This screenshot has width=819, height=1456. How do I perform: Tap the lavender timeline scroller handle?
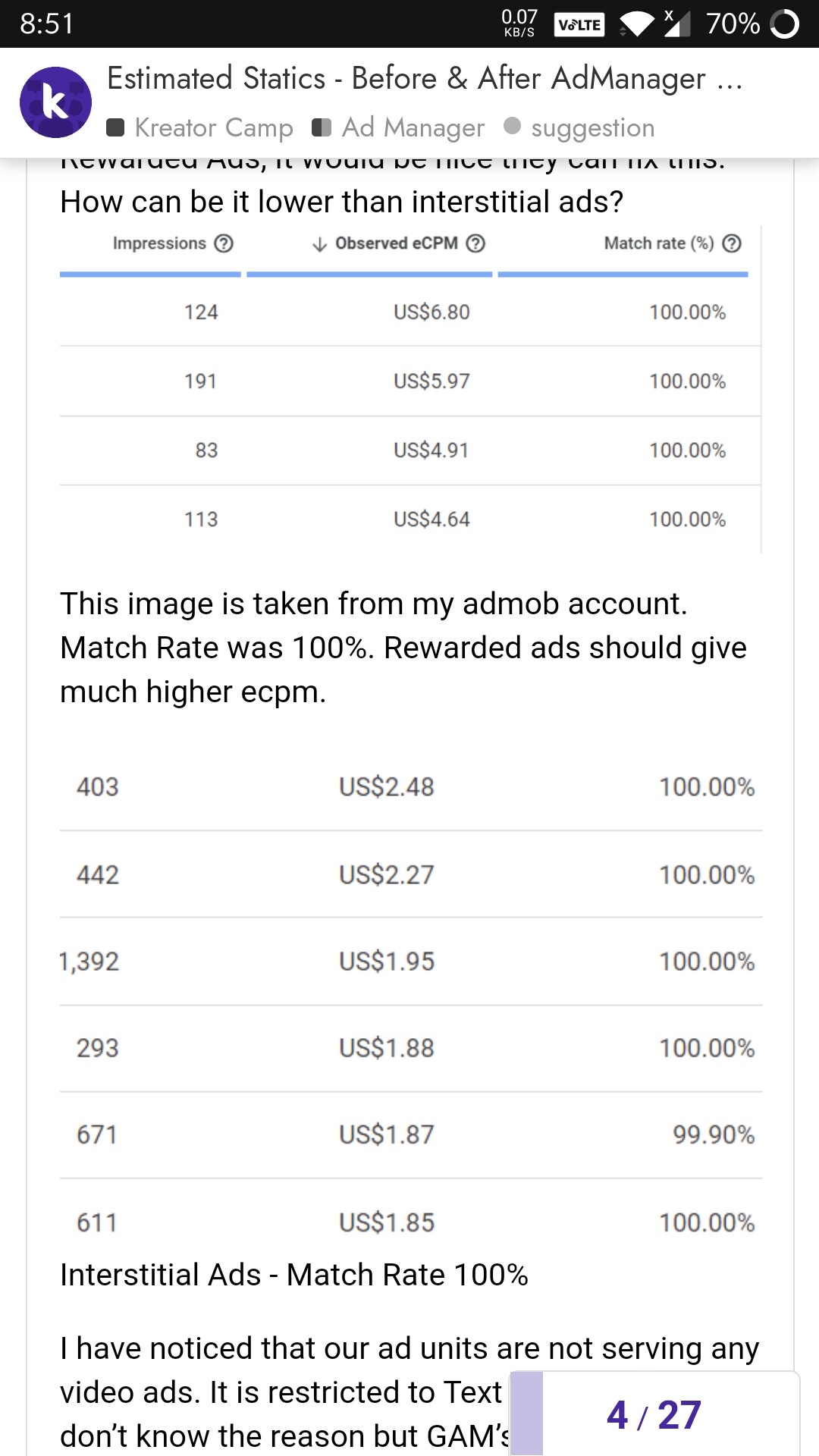pos(526,1414)
